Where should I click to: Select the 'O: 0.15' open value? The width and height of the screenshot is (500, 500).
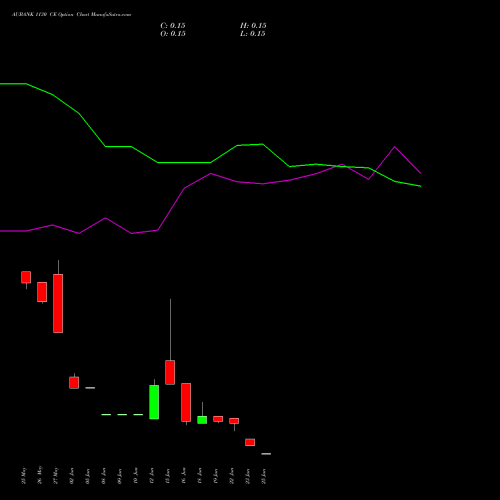tap(173, 34)
